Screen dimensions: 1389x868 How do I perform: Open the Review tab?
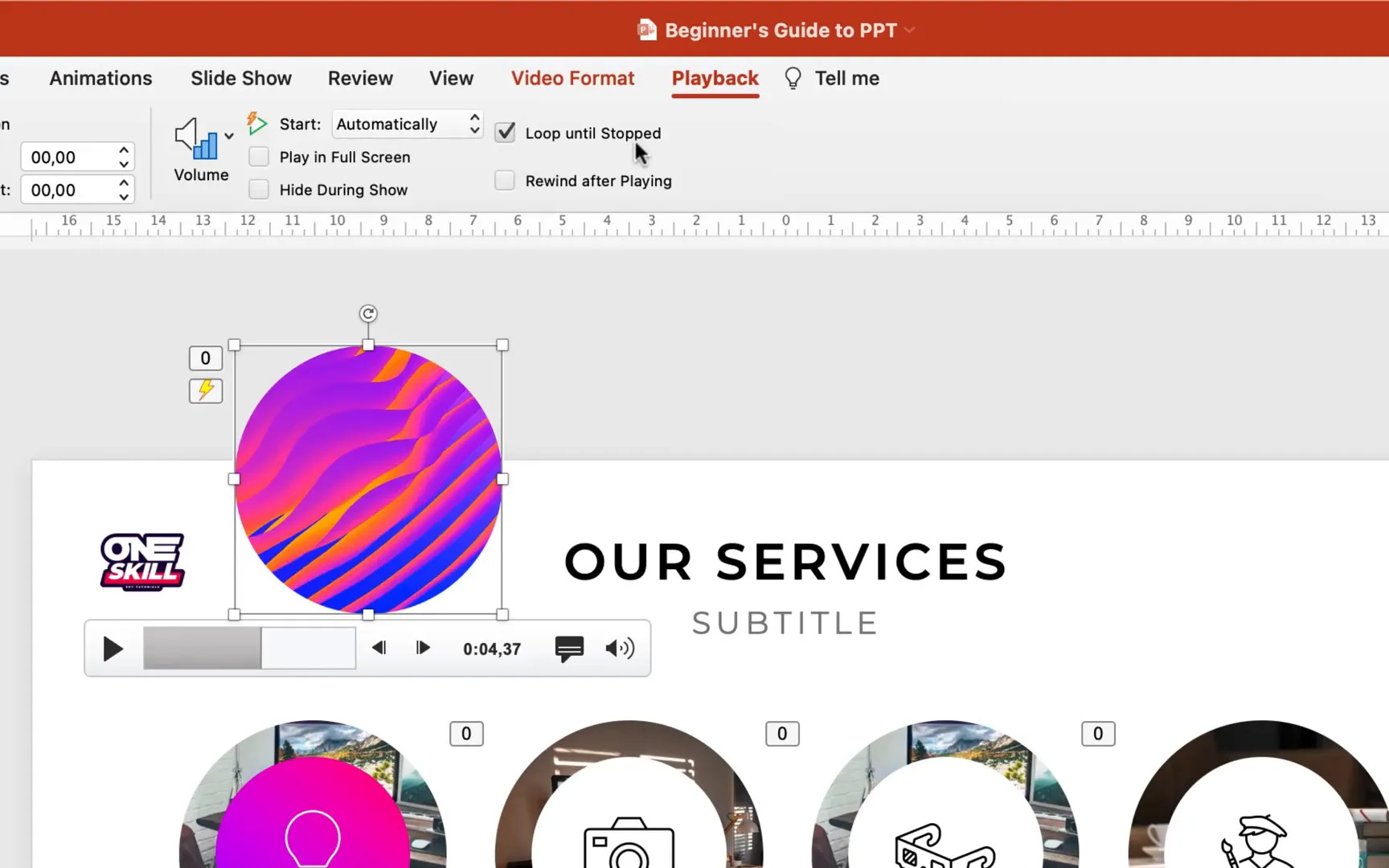(360, 78)
